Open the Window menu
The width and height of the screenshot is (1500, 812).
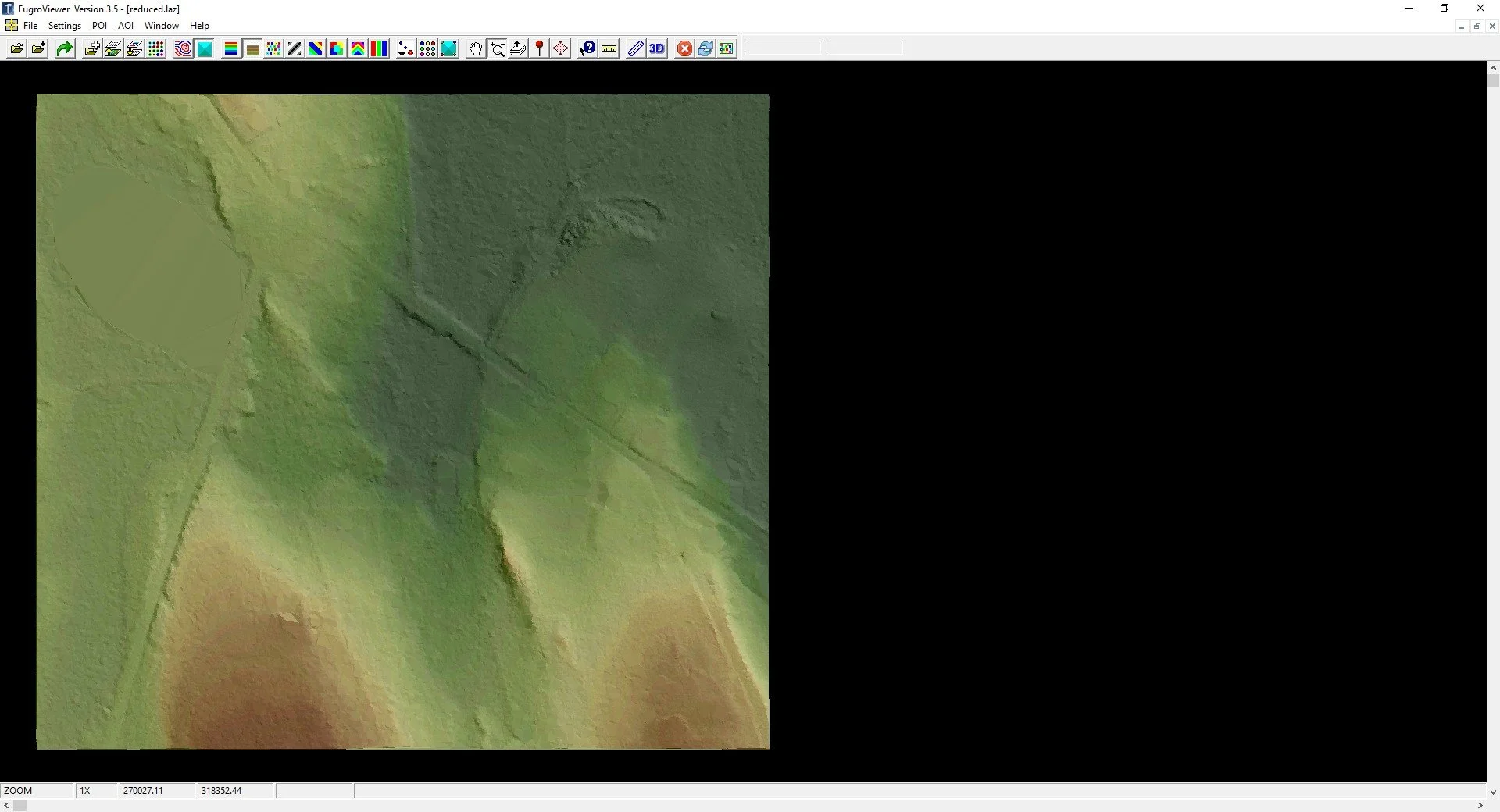pyautogui.click(x=162, y=26)
